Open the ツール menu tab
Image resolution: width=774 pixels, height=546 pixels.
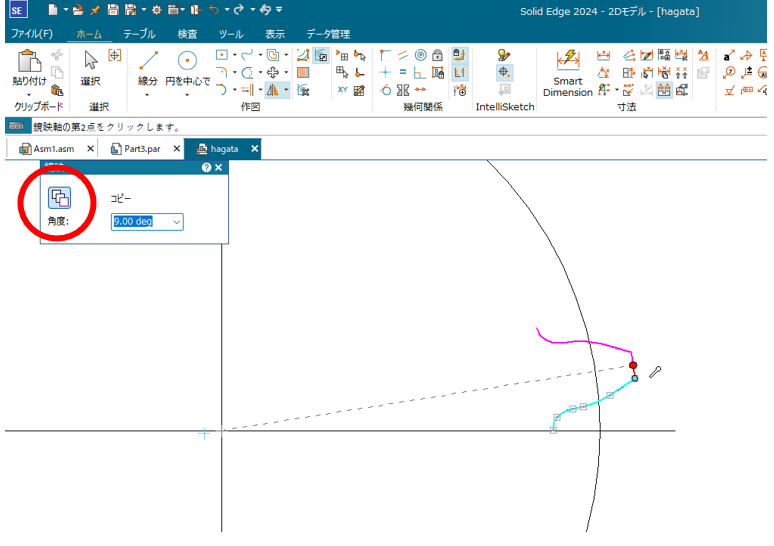point(231,33)
